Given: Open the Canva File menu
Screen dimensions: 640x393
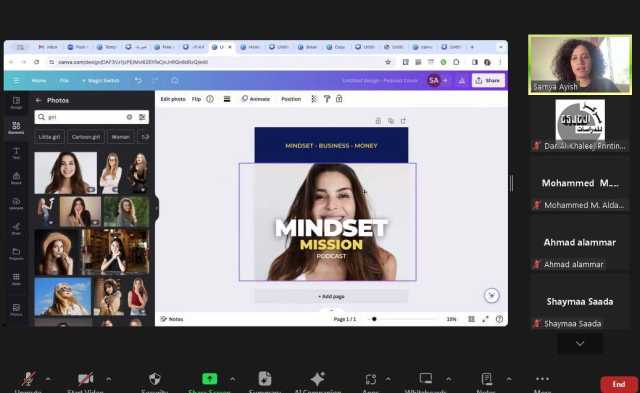Looking at the screenshot, I should (x=64, y=80).
